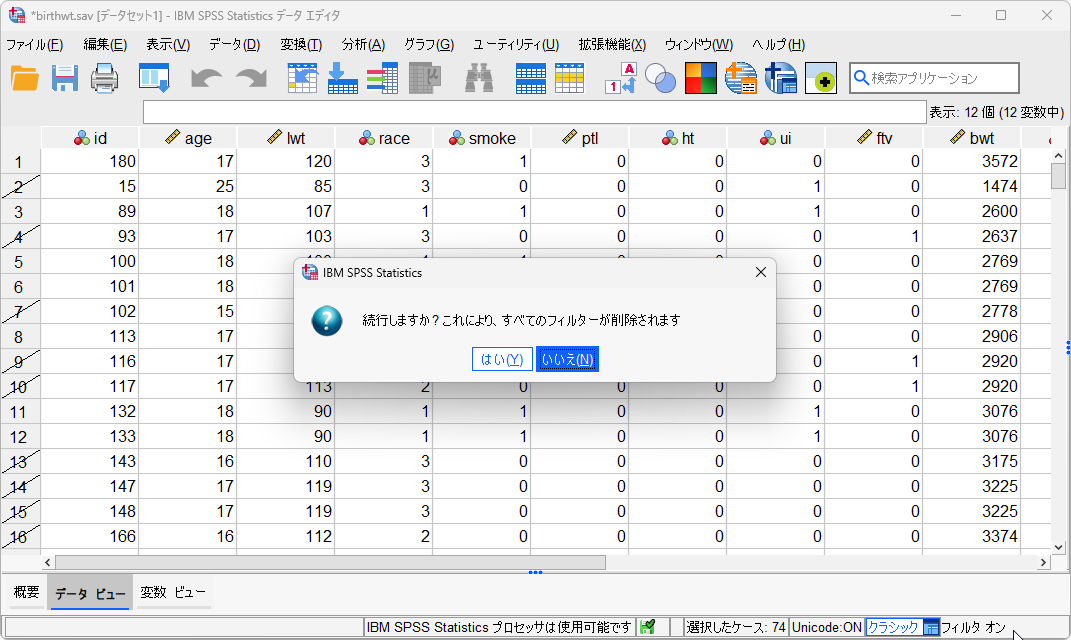Click はい in the dialog
Screen dimensions: 1071x640
[502, 358]
